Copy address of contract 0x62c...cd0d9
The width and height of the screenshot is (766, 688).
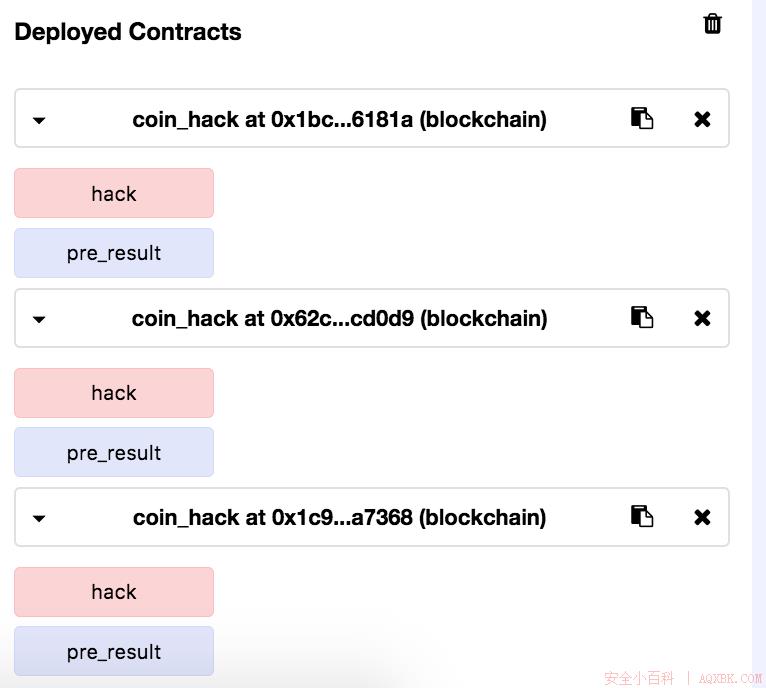tap(641, 317)
